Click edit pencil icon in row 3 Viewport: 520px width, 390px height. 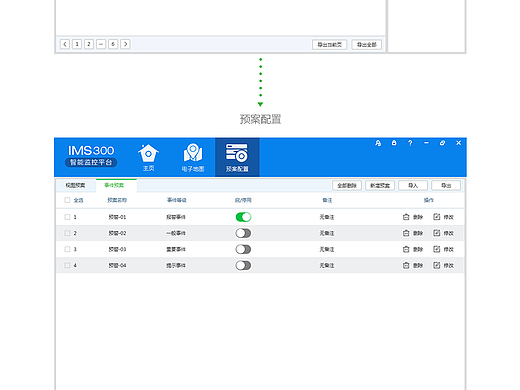coord(437,249)
